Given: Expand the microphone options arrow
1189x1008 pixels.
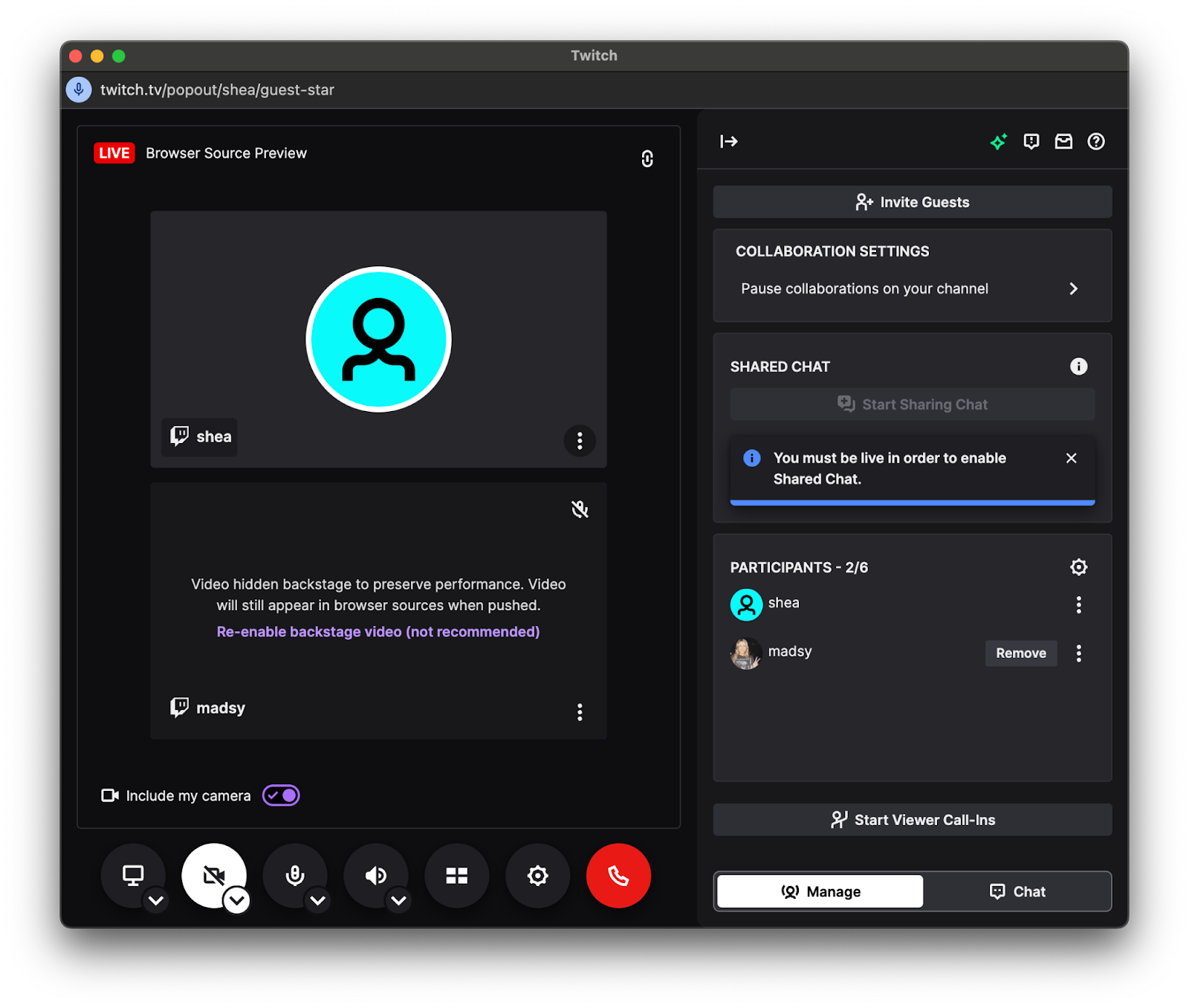Looking at the screenshot, I should coord(318,900).
